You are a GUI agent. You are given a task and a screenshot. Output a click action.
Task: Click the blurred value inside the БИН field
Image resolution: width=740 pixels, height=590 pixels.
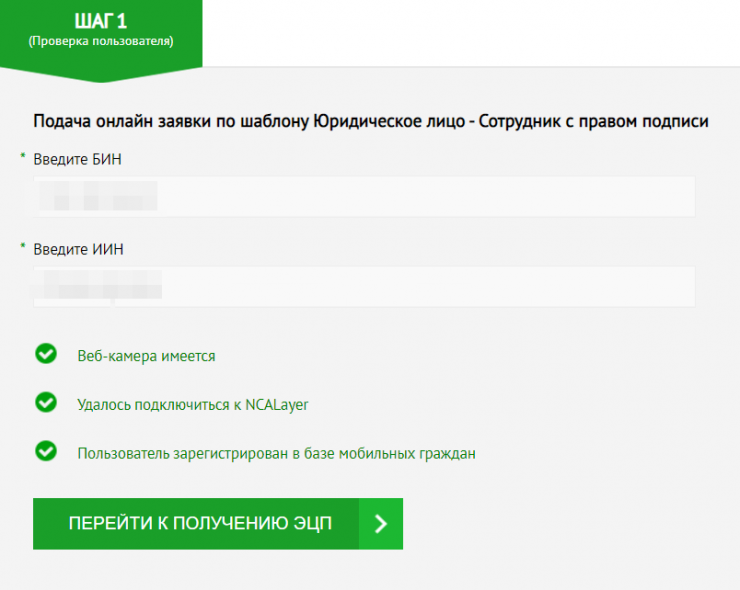tap(98, 197)
